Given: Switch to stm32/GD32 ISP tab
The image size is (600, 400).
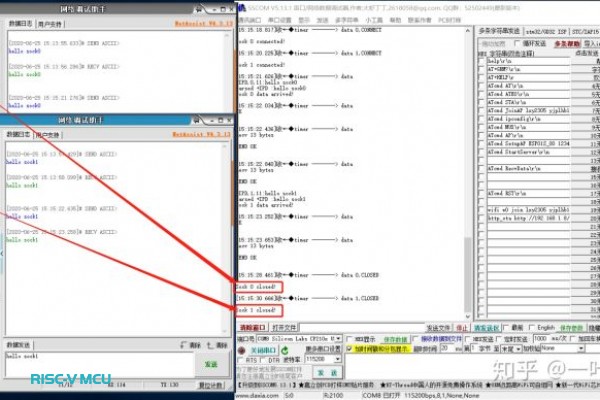Looking at the screenshot, I should tap(546, 32).
